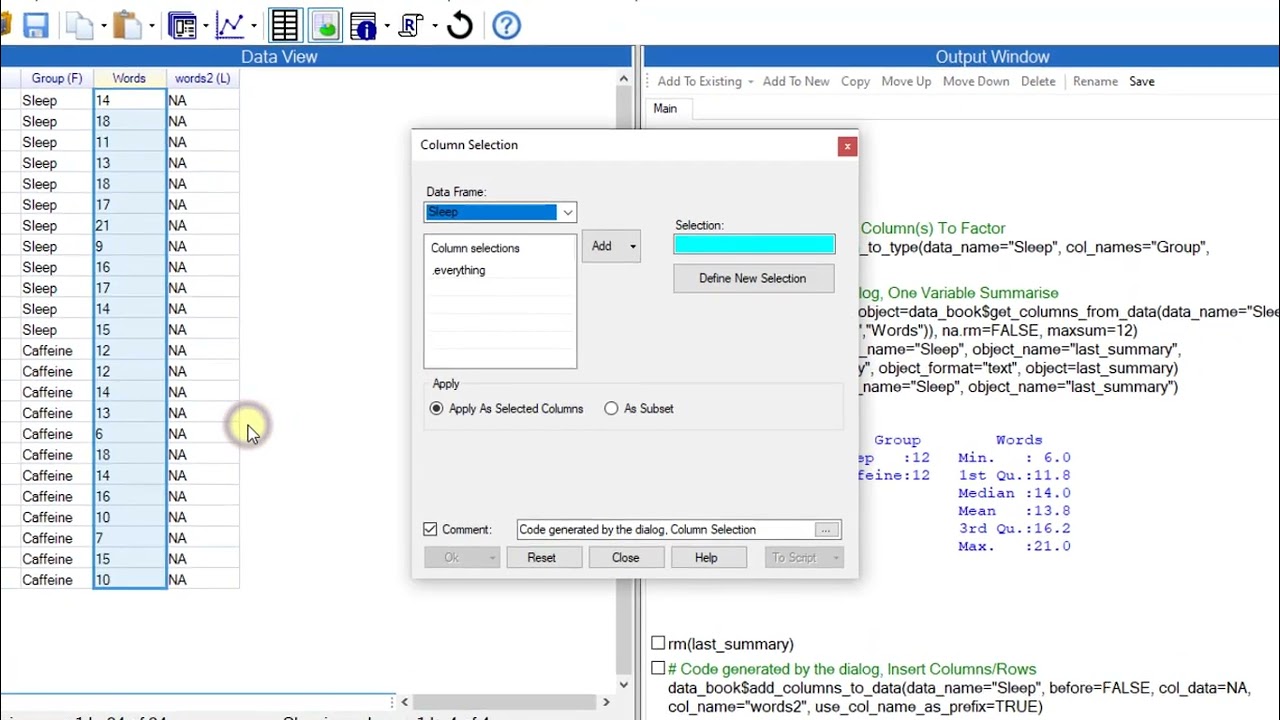Click the Words cell with value 11

tap(130, 143)
